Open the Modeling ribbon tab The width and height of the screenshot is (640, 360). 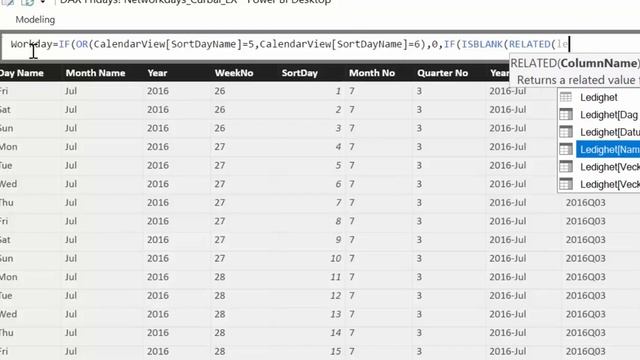click(35, 20)
